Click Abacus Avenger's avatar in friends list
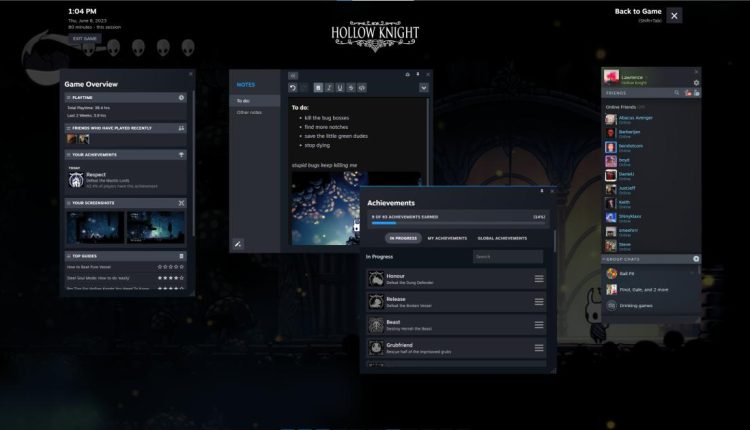 point(611,120)
